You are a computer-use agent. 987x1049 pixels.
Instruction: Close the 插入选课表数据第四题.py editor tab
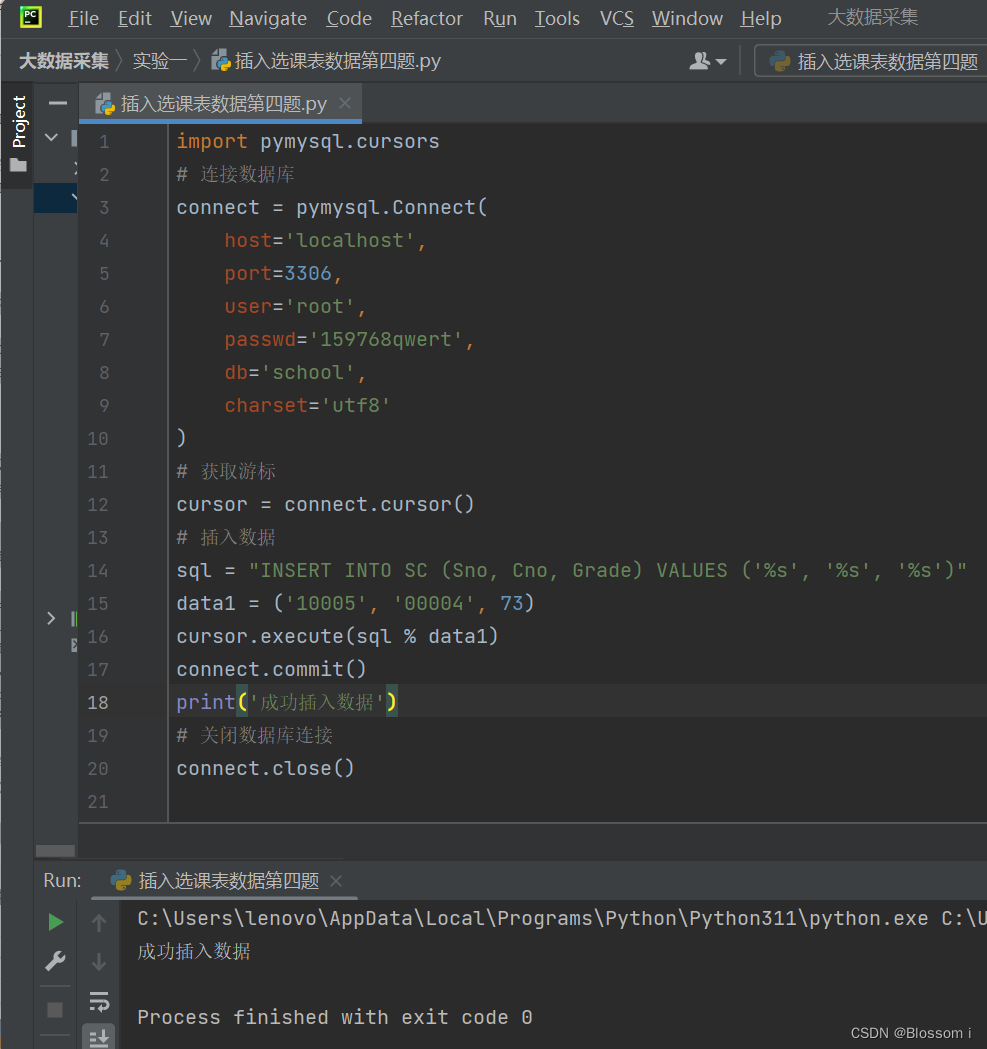pyautogui.click(x=345, y=103)
